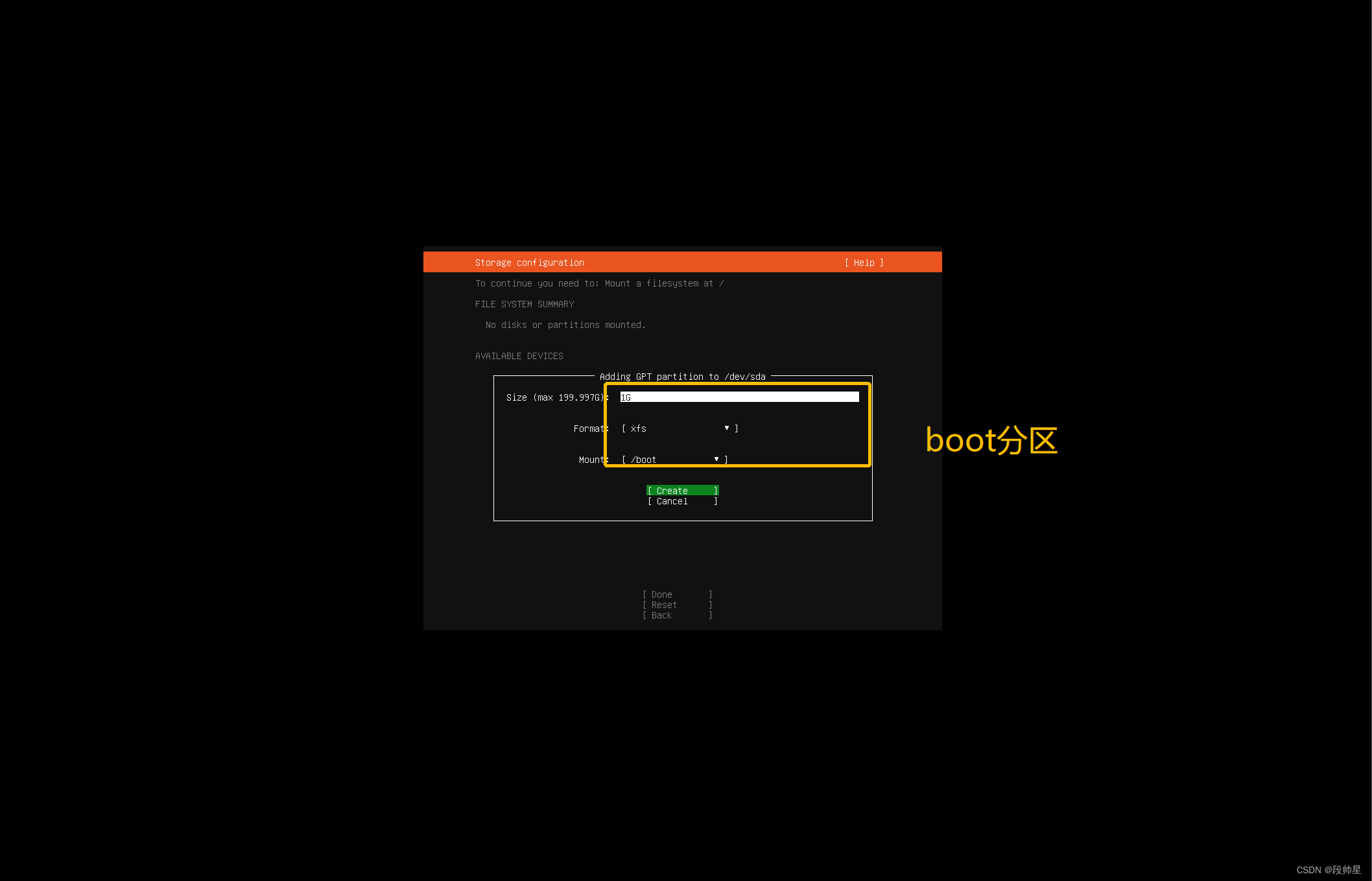This screenshot has height=881, width=1372.
Task: Click the 'AVAILABLE DEVICES' heading
Action: [x=519, y=356]
